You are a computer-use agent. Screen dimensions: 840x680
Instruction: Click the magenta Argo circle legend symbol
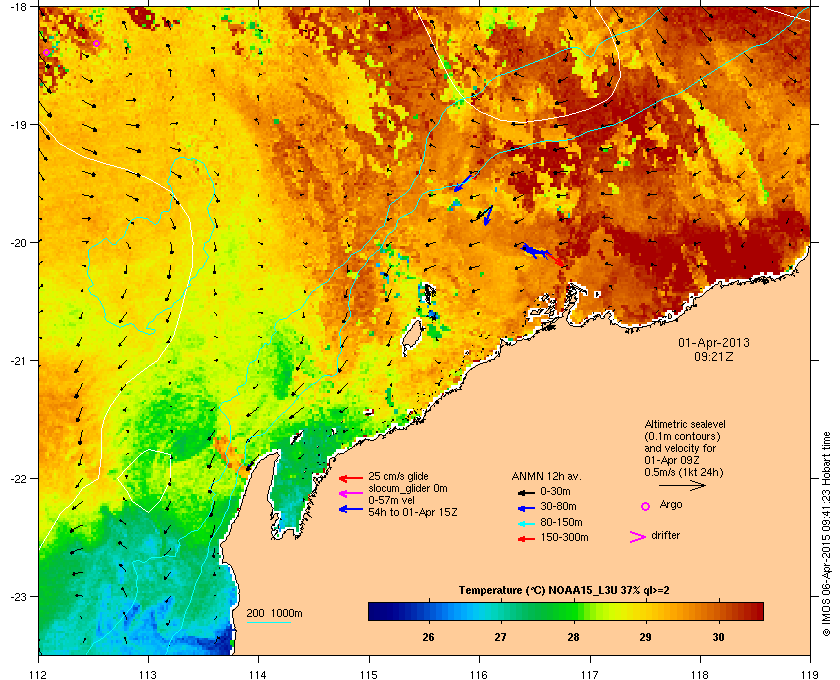click(x=646, y=506)
